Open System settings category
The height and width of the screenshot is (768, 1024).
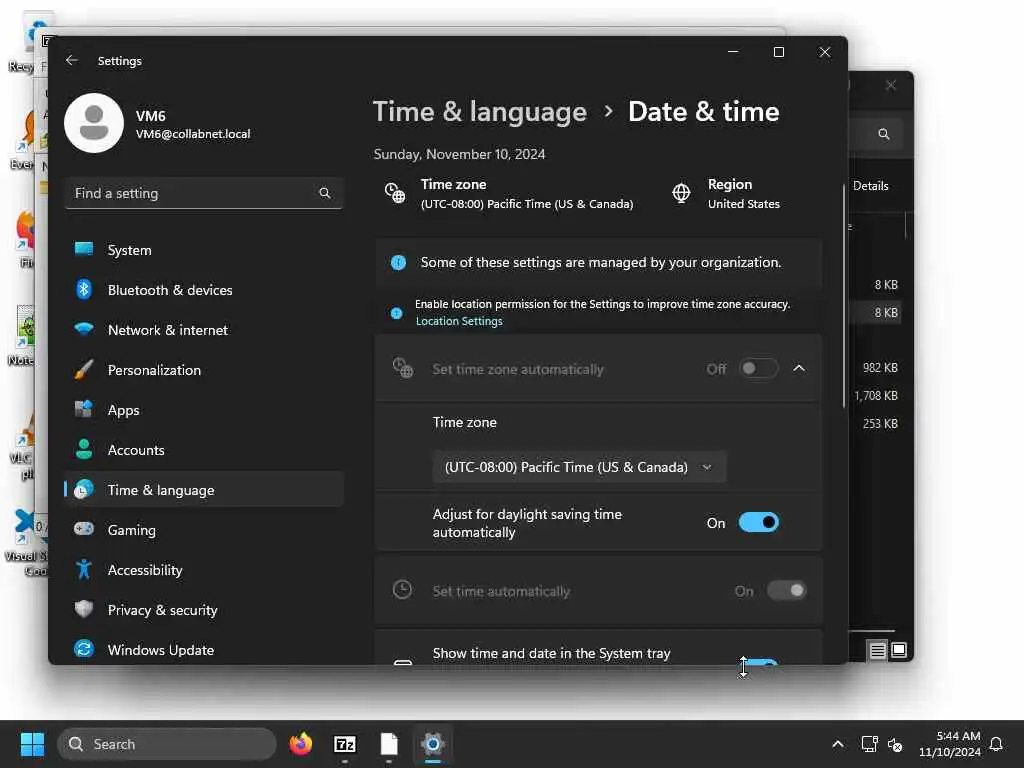204,250
